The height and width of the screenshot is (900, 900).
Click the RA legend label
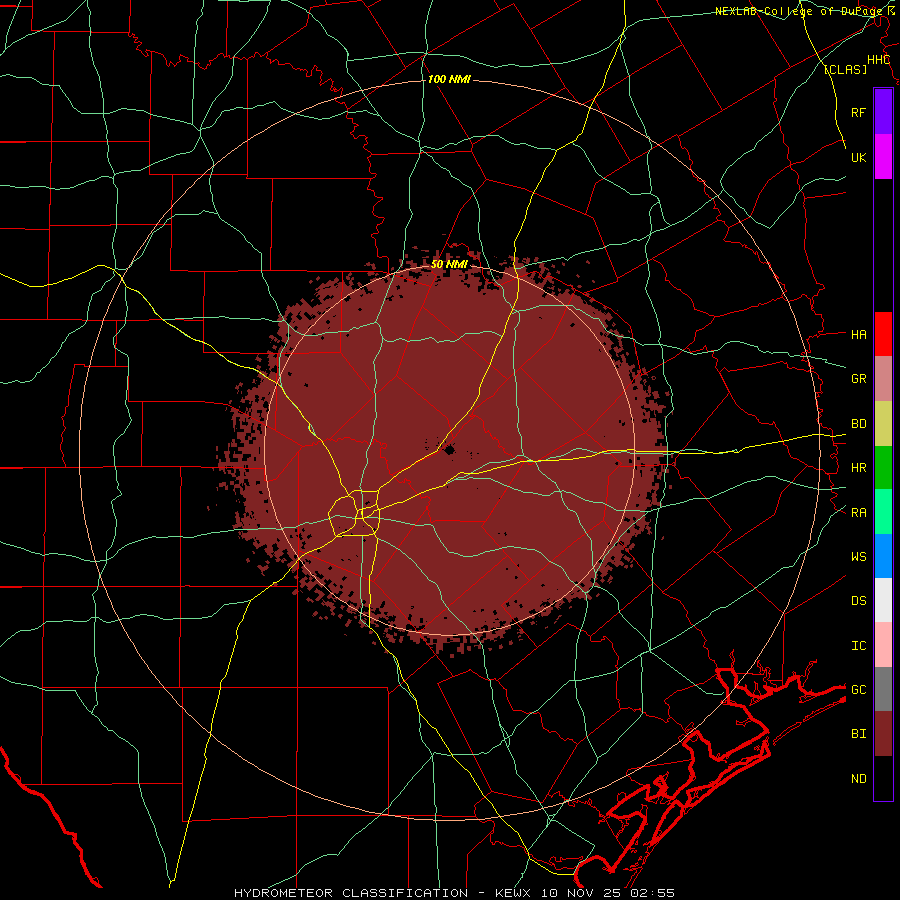pyautogui.click(x=858, y=512)
